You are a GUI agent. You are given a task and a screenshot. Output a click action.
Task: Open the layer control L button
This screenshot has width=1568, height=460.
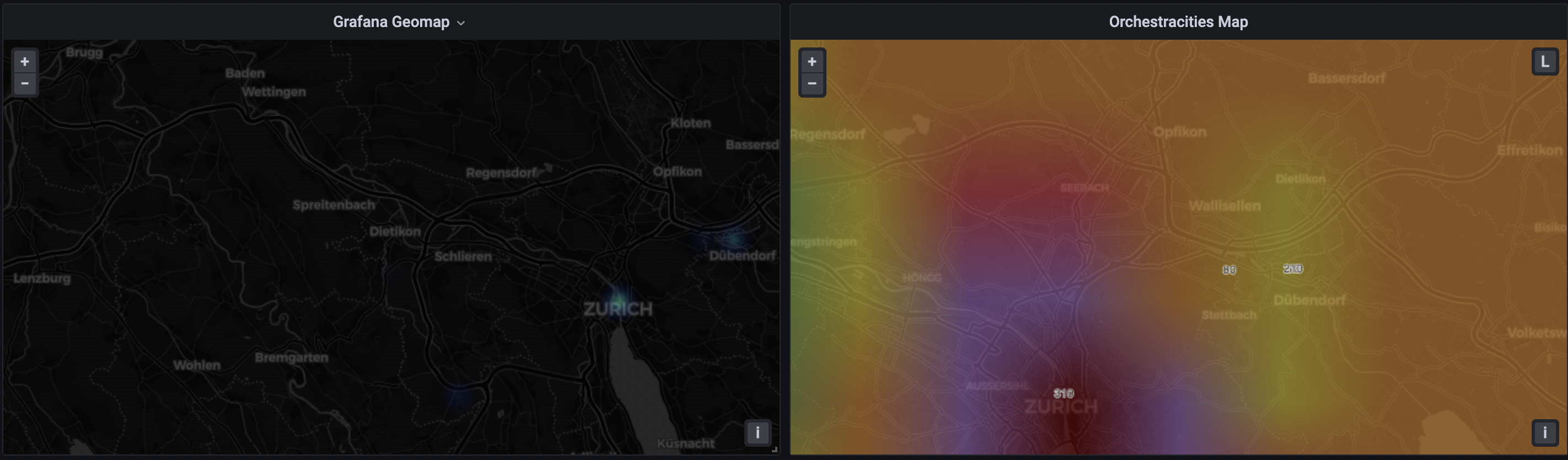point(1545,62)
